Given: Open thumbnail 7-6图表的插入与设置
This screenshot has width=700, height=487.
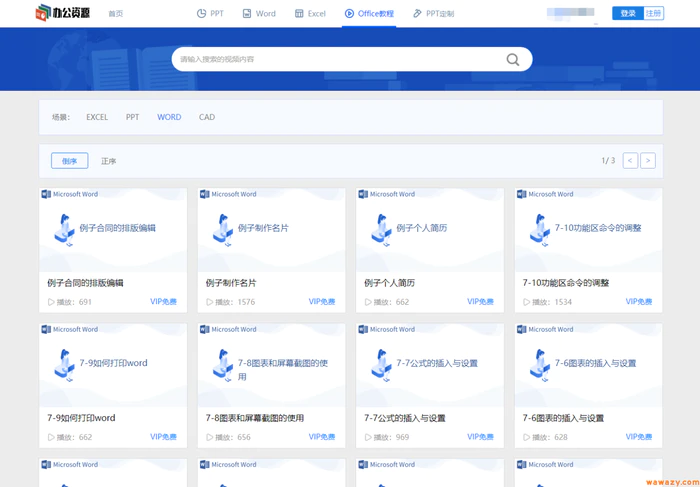Looking at the screenshot, I should (588, 365).
